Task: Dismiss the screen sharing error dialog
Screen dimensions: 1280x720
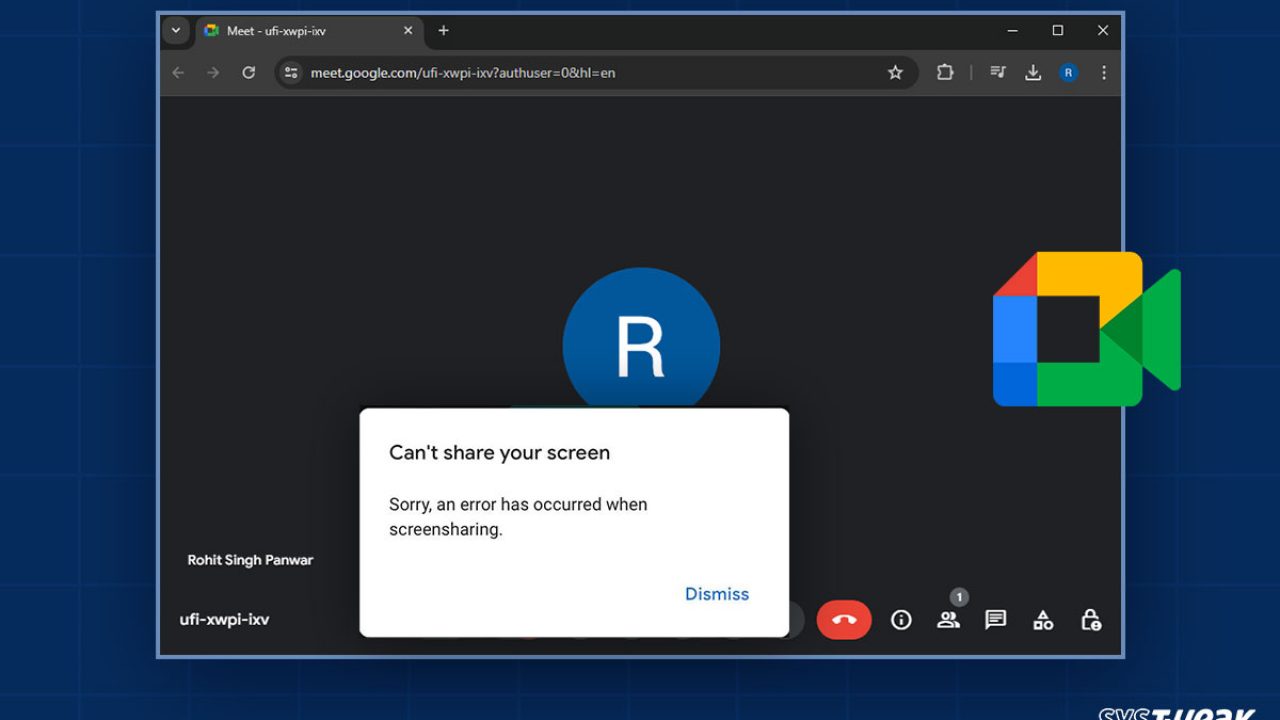Action: click(716, 594)
